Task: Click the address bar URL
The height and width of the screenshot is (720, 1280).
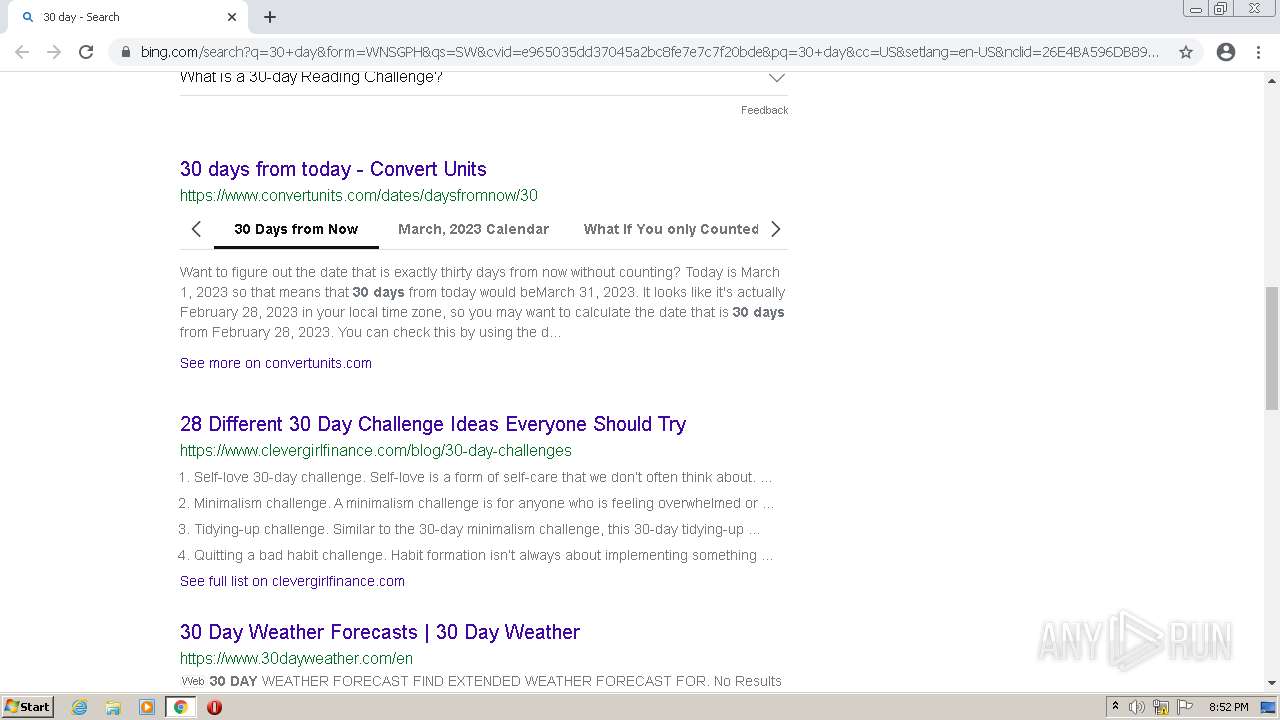Action: coord(649,52)
